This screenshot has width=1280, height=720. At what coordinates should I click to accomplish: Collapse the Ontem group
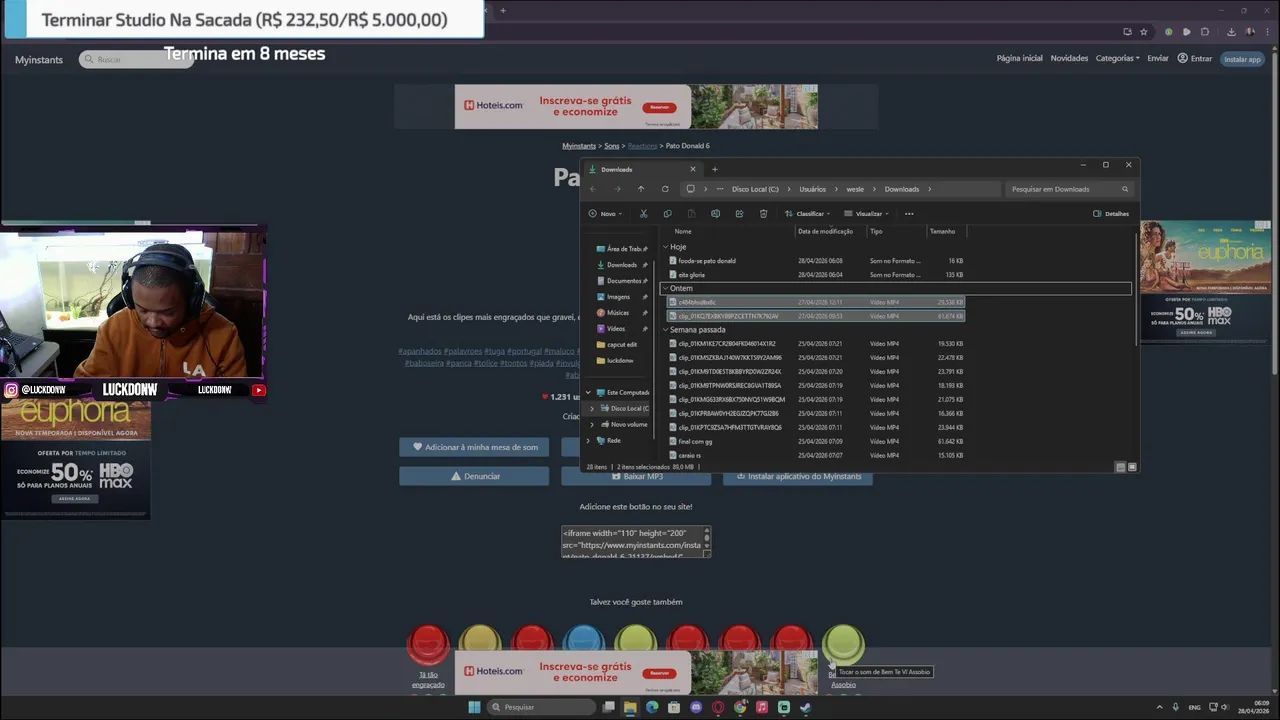pos(666,288)
